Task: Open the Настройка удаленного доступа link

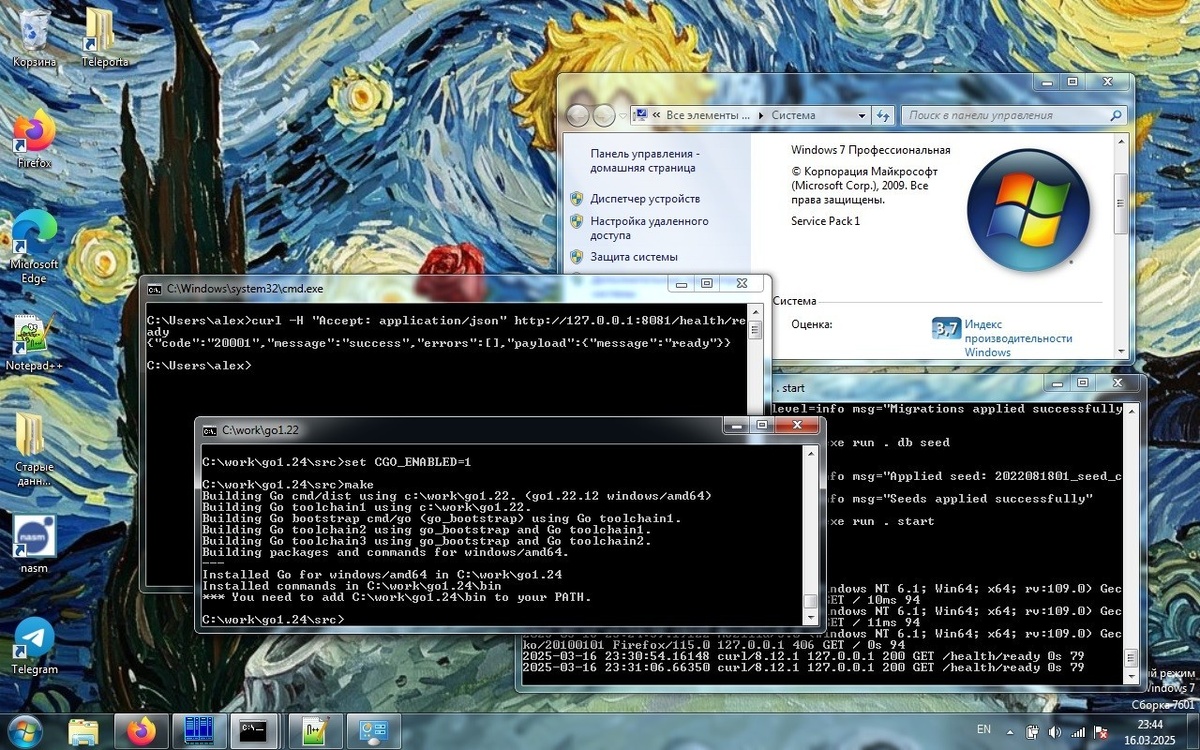Action: coord(649,228)
